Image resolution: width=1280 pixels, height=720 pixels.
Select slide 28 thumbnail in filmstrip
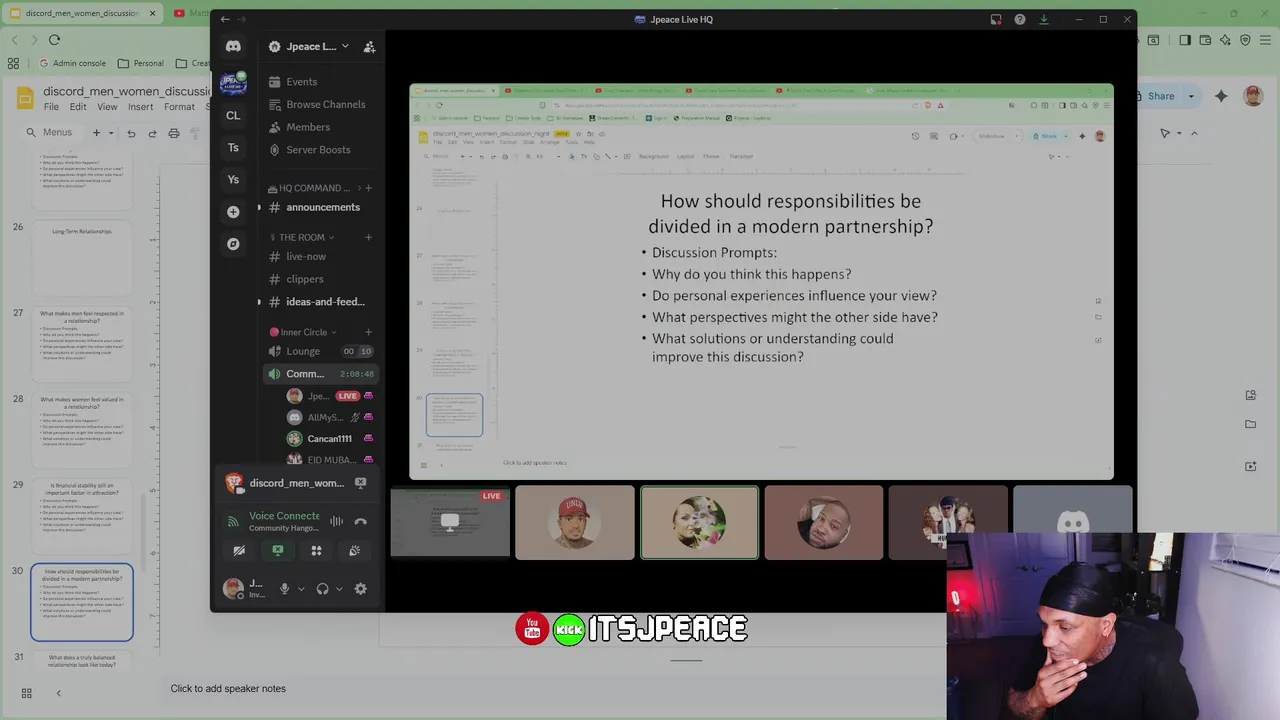click(x=82, y=429)
